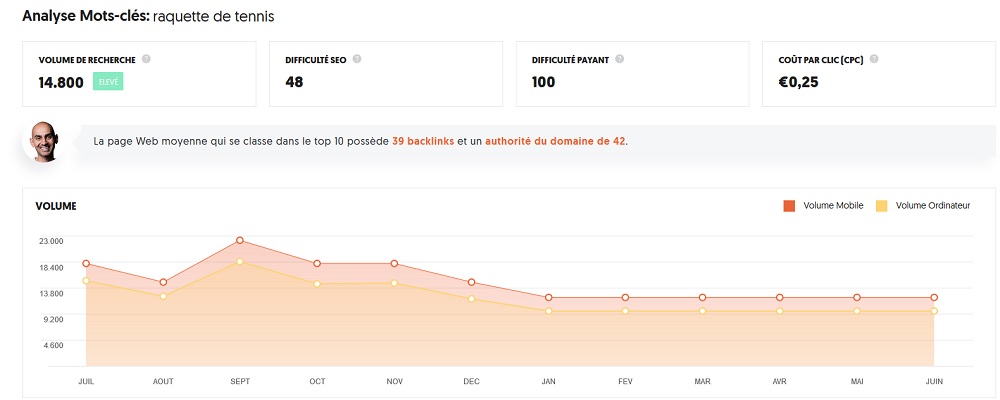Click the autorité du domaine de 42 link
The width and height of the screenshot is (1000, 400).
[555, 141]
